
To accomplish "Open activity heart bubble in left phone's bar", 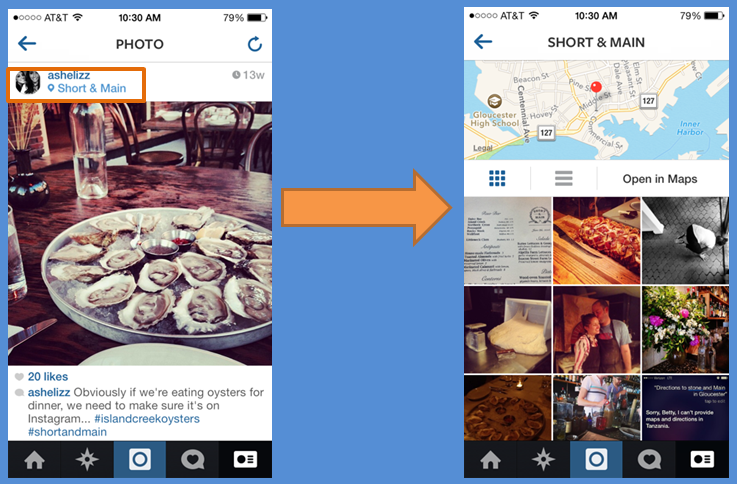I will [192, 460].
